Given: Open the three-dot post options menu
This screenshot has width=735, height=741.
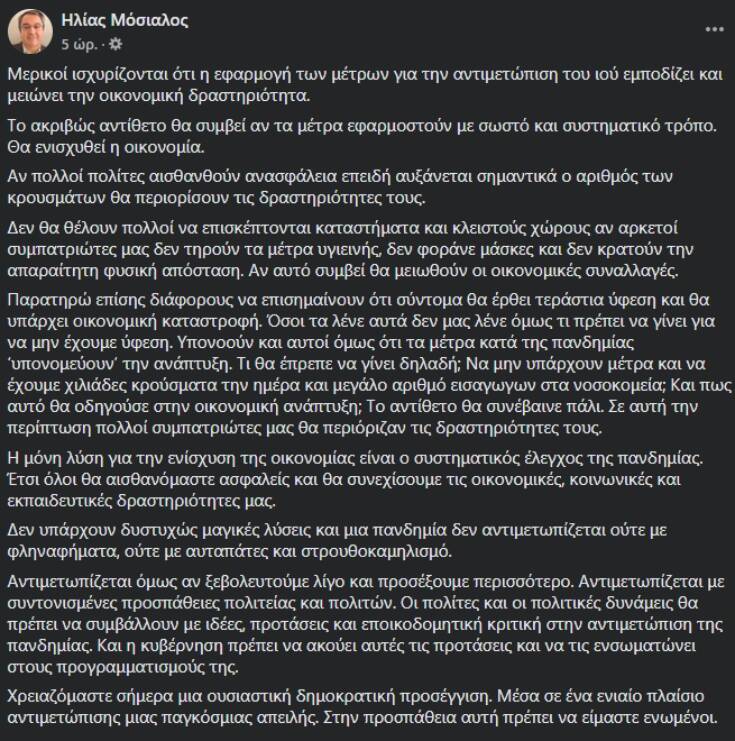Looking at the screenshot, I should 713,31.
